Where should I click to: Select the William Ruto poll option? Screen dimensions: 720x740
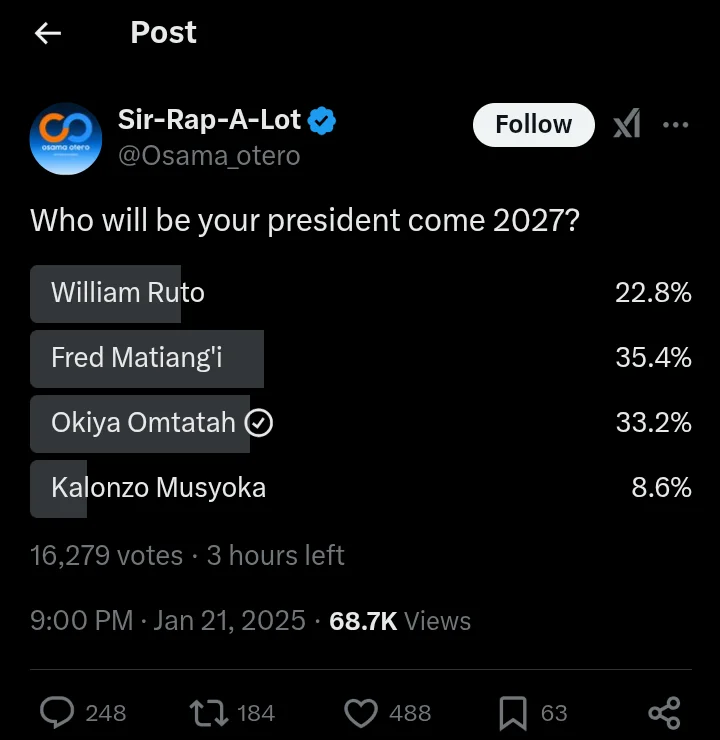click(x=361, y=294)
